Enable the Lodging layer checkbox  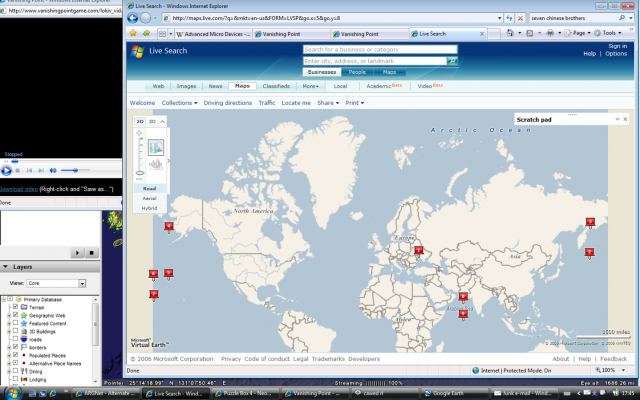tap(16, 379)
